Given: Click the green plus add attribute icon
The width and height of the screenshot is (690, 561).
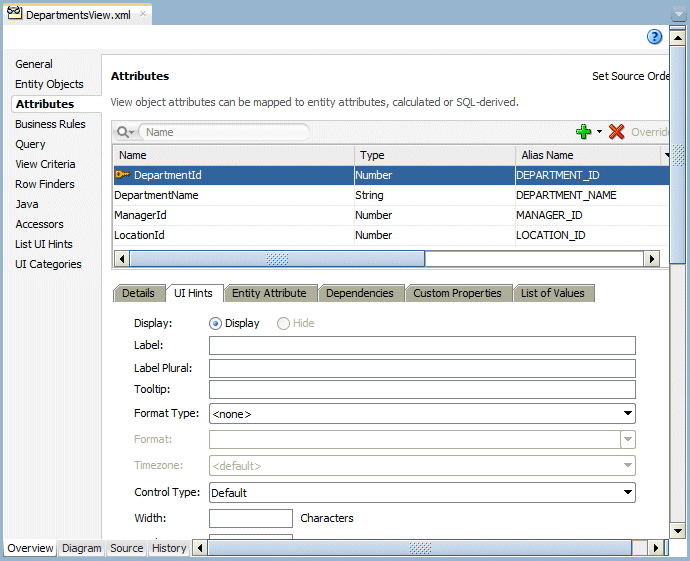Looking at the screenshot, I should (x=583, y=132).
